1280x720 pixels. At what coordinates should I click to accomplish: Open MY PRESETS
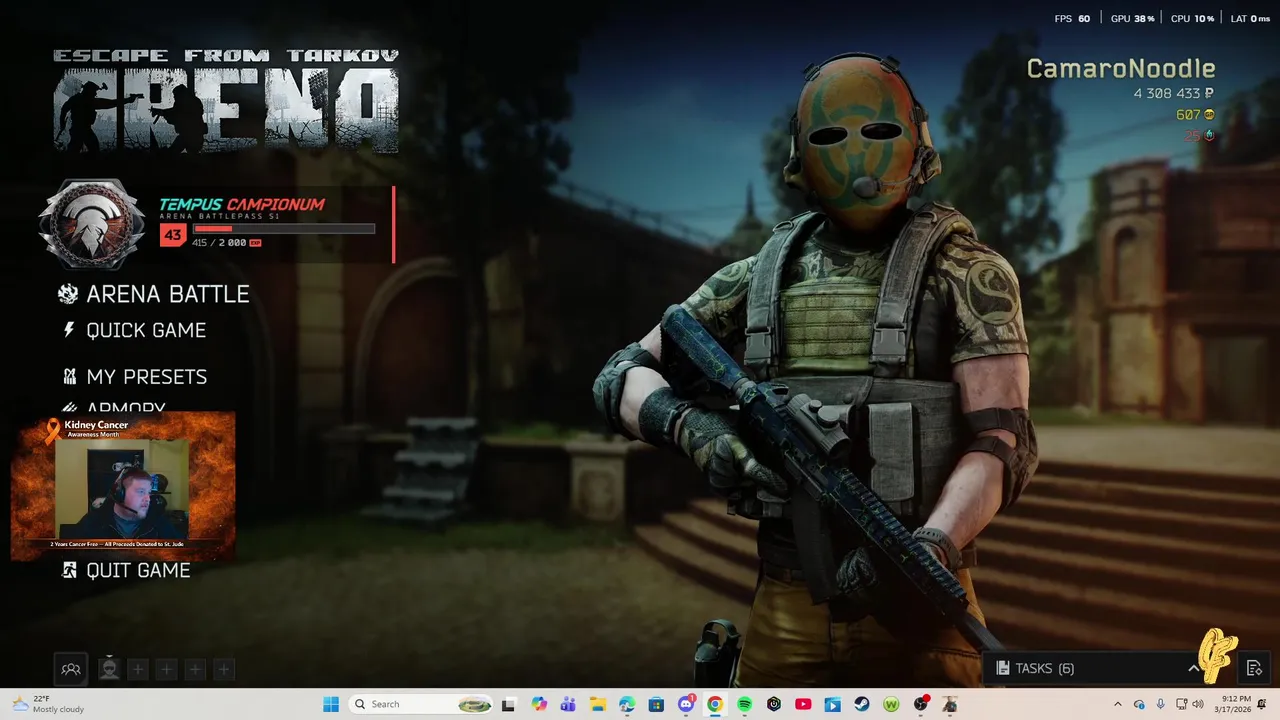(147, 377)
